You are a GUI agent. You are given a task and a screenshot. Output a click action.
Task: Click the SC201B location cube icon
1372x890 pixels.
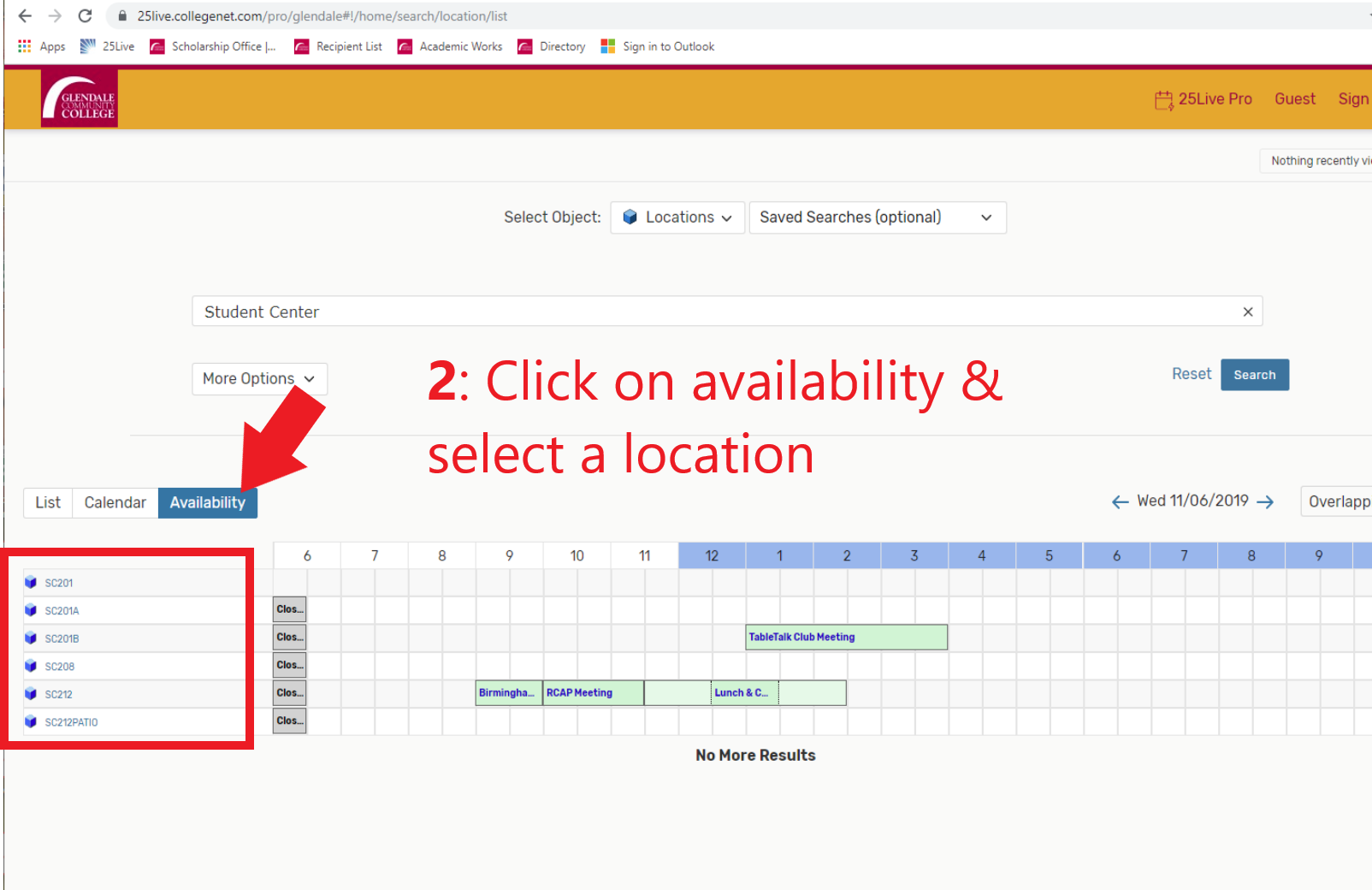click(31, 638)
